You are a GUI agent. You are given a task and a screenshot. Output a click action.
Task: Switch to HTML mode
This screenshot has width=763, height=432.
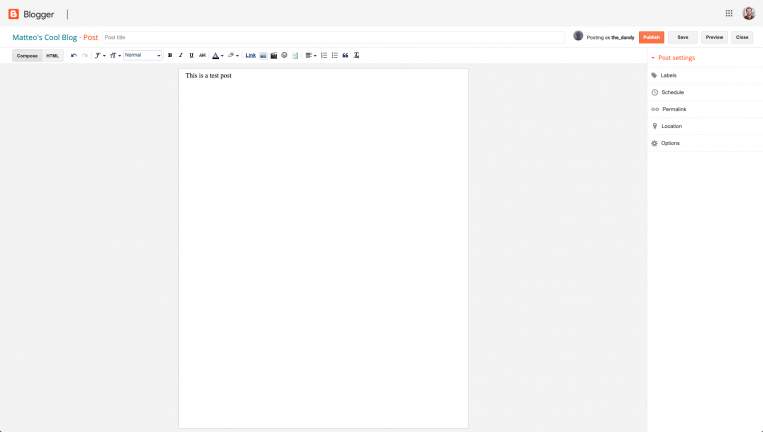(x=53, y=55)
